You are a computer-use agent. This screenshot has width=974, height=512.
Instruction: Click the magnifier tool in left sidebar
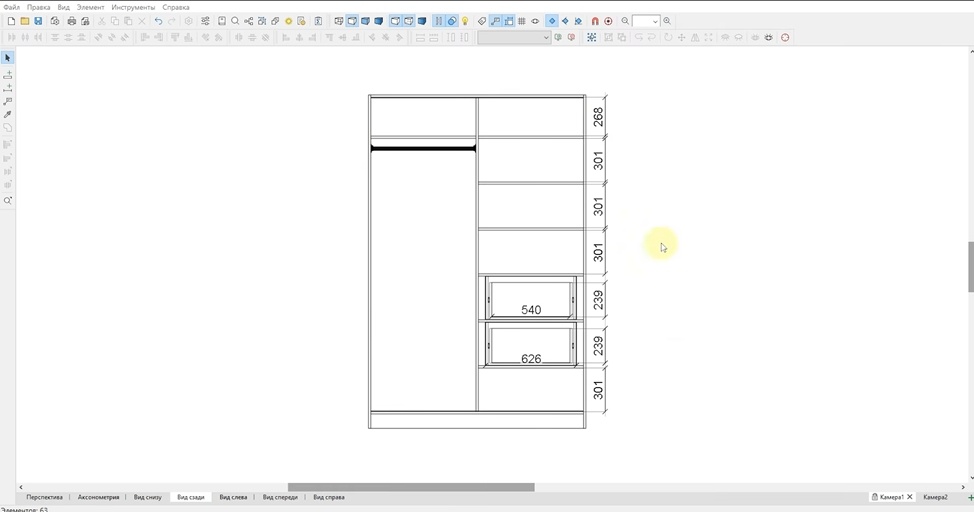7,201
